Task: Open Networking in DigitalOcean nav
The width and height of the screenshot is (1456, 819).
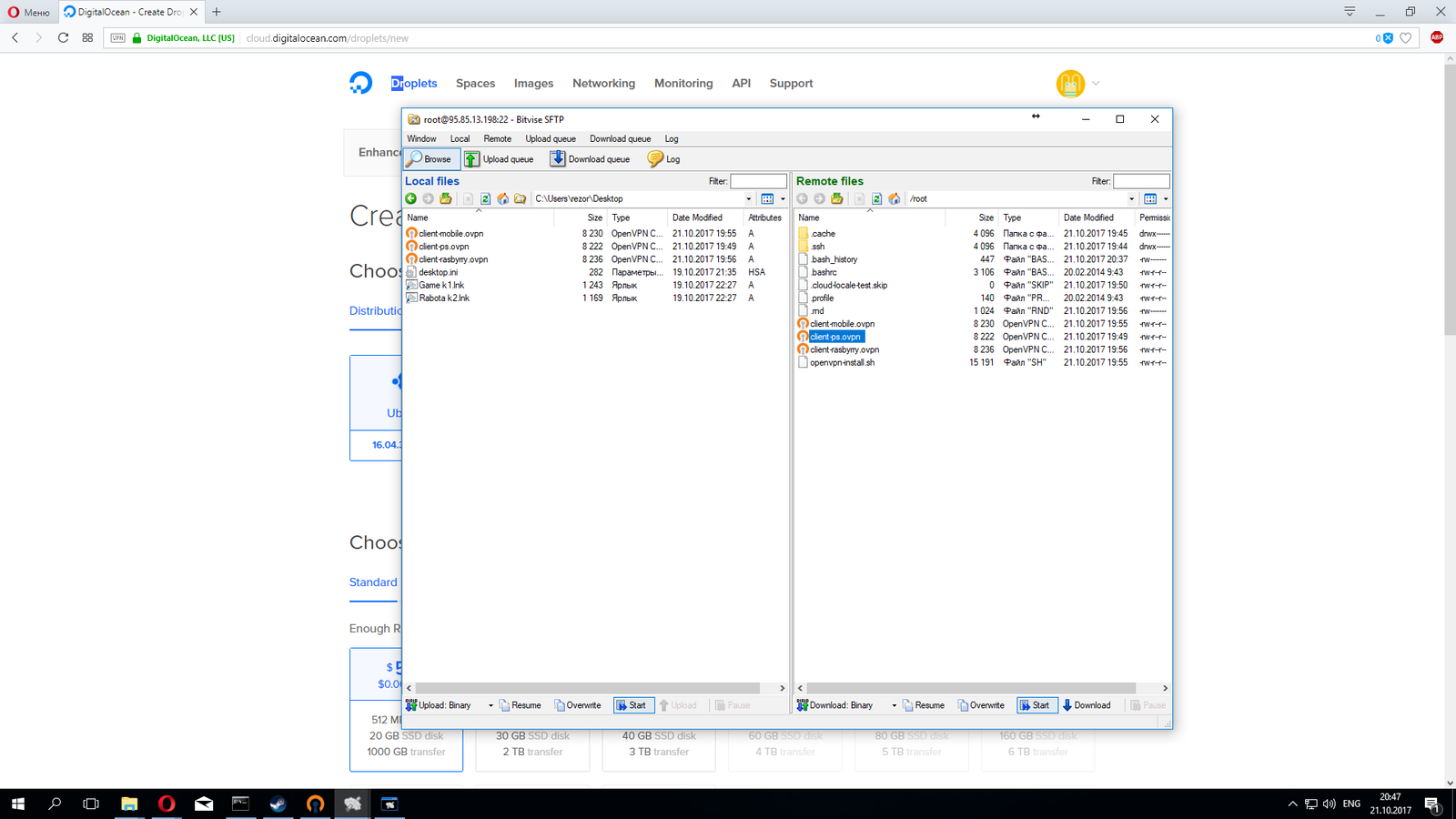Action: (x=603, y=83)
